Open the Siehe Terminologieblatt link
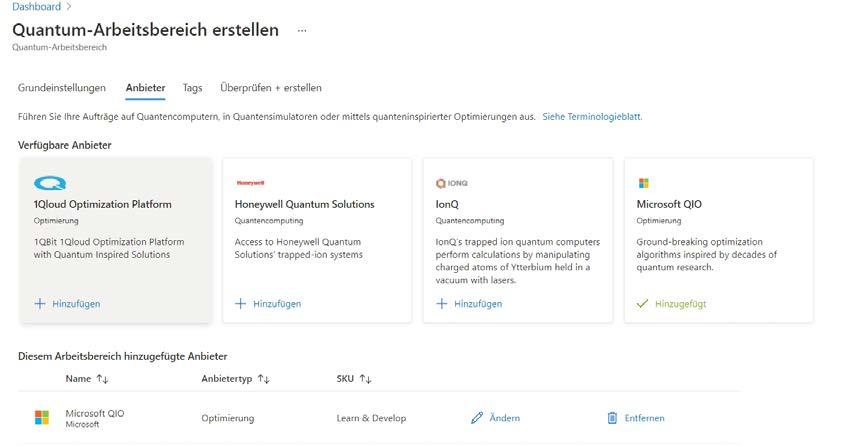 click(592, 117)
